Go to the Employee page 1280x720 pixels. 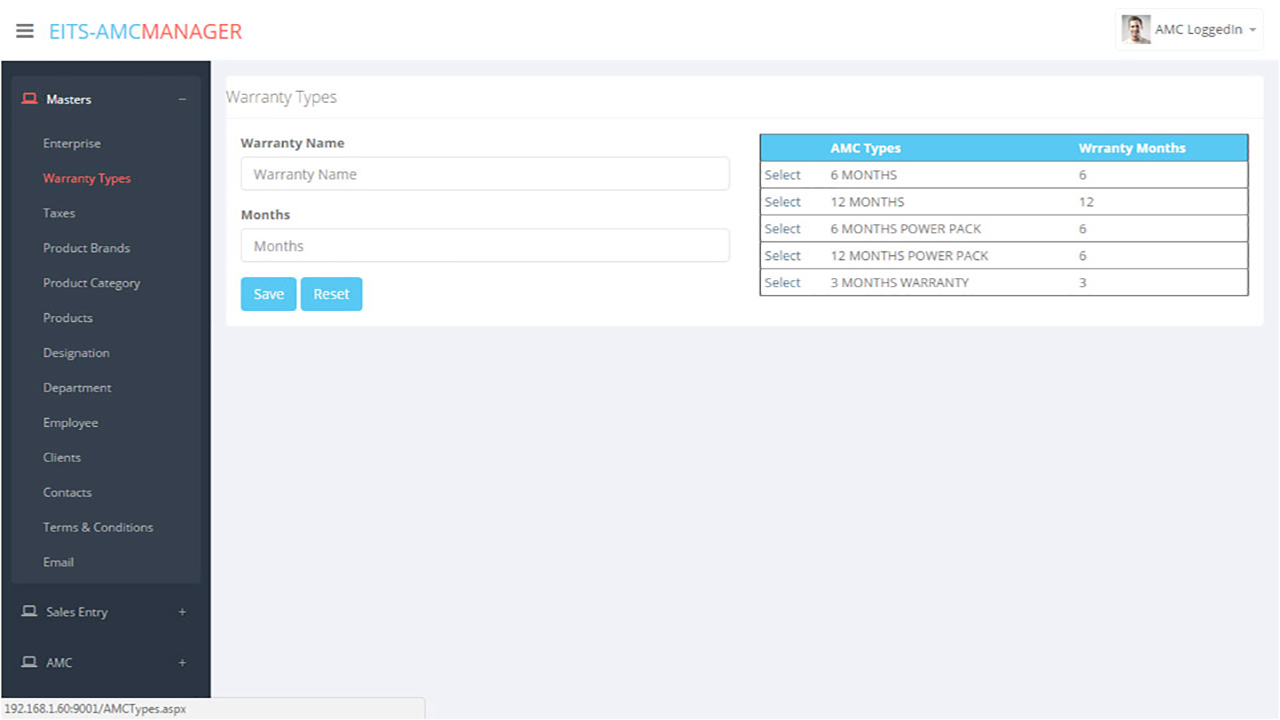(x=70, y=423)
